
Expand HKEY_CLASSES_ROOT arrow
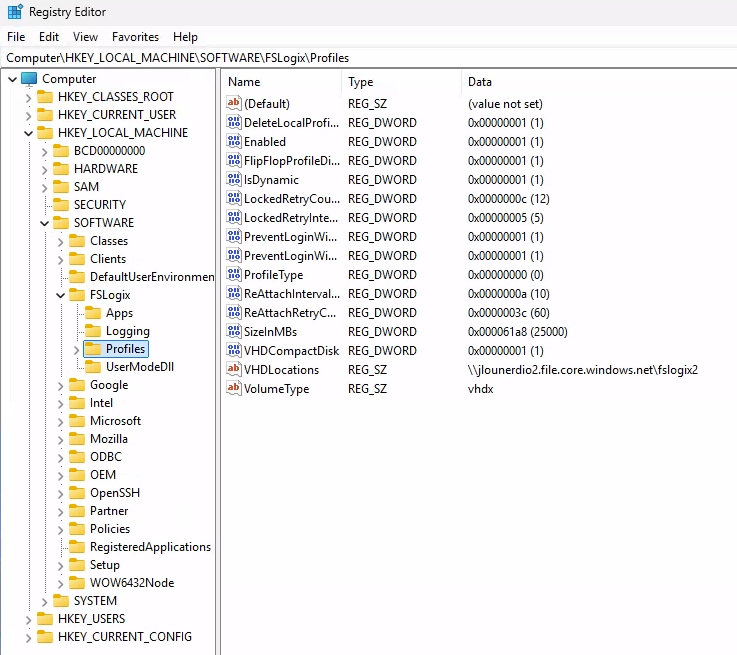(x=28, y=98)
